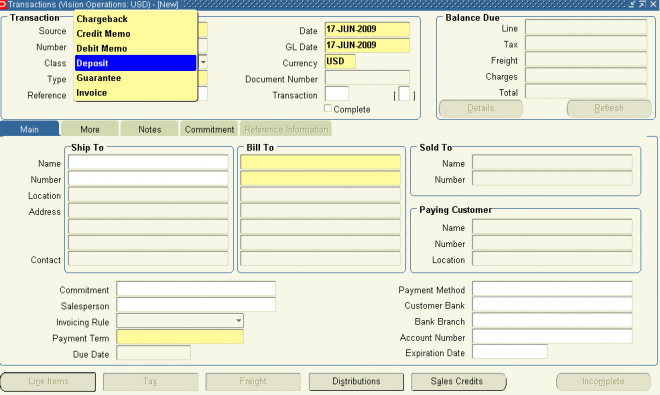Switch to the More tab
Screen dimensions: 660x395
[90, 129]
